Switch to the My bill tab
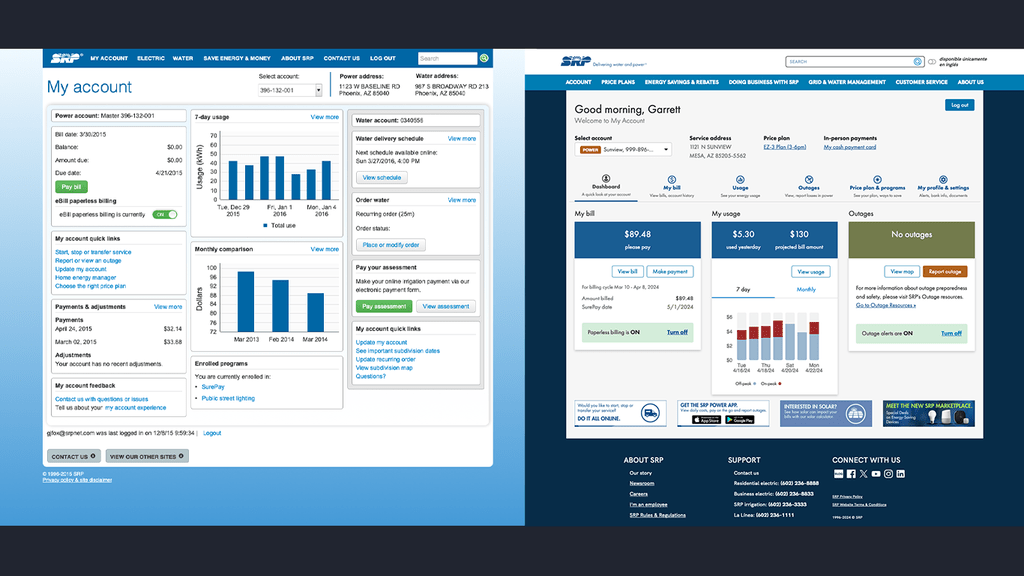Image resolution: width=1024 pixels, height=576 pixels. [x=672, y=187]
